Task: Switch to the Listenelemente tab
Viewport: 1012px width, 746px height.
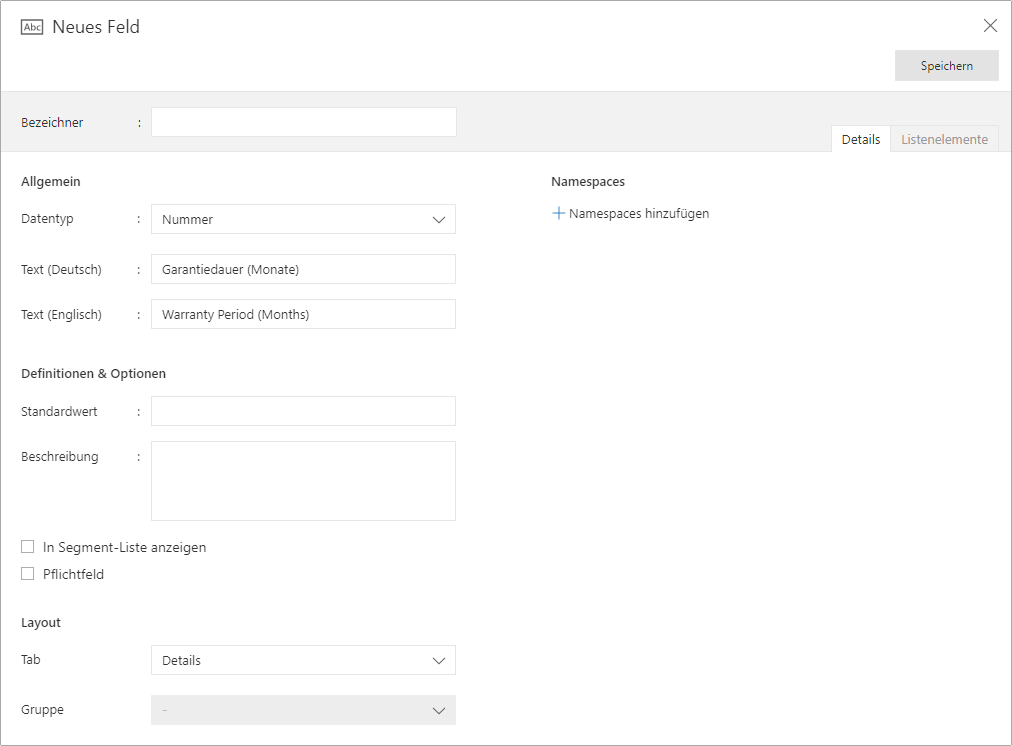Action: [944, 139]
